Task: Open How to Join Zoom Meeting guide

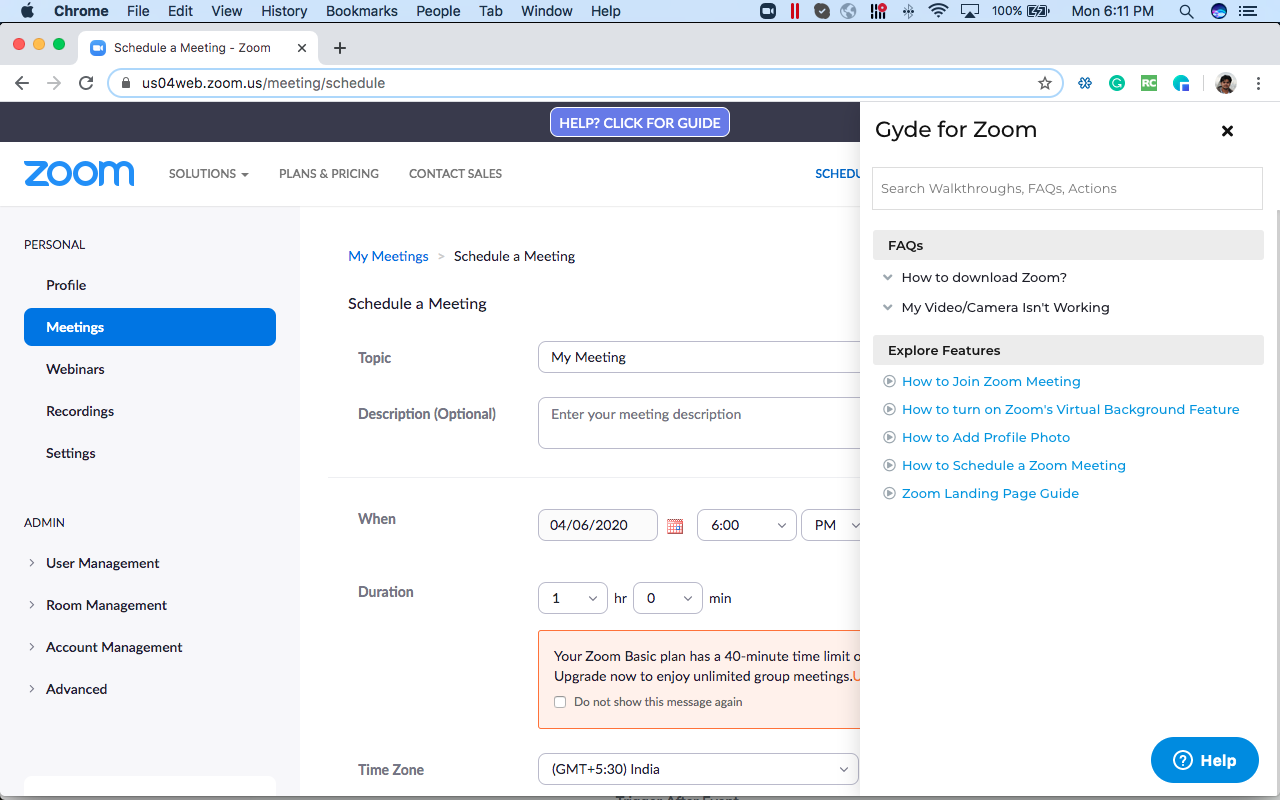Action: point(991,381)
